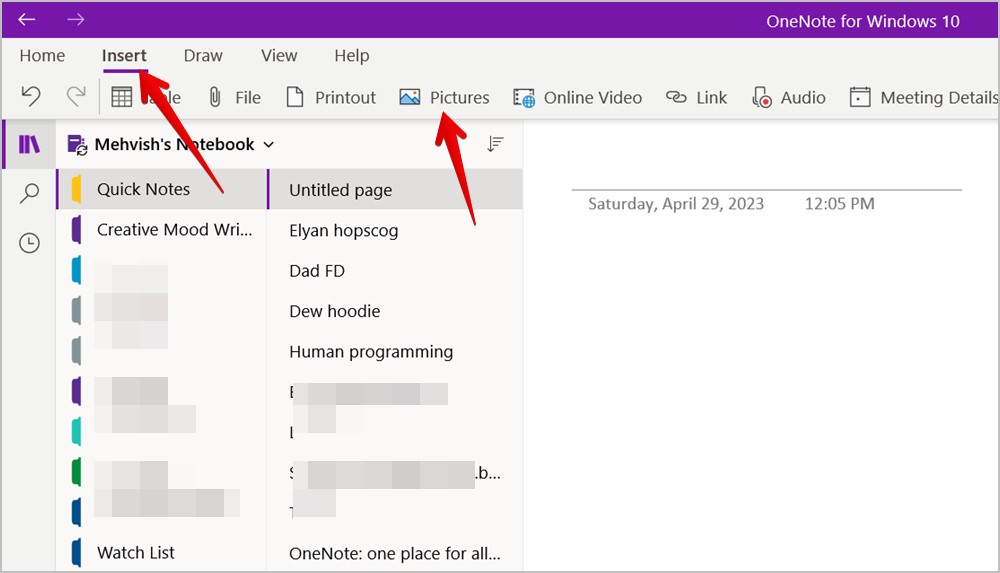Redo the last action
Screen dimensions: 1000x573
click(76, 97)
